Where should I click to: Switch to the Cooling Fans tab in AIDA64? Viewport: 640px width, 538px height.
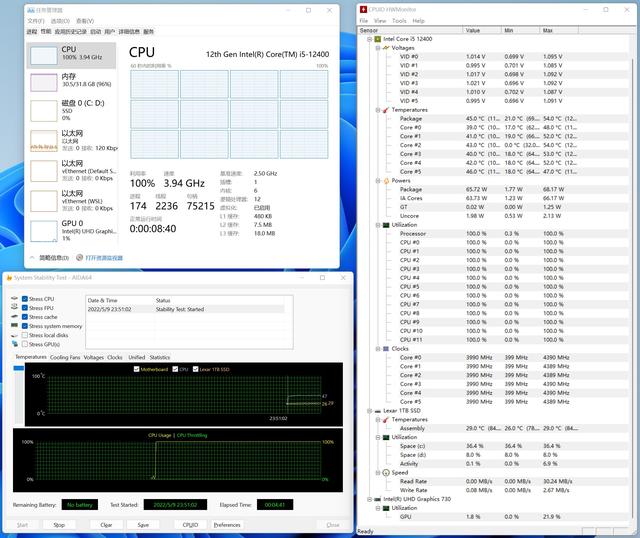coord(65,357)
